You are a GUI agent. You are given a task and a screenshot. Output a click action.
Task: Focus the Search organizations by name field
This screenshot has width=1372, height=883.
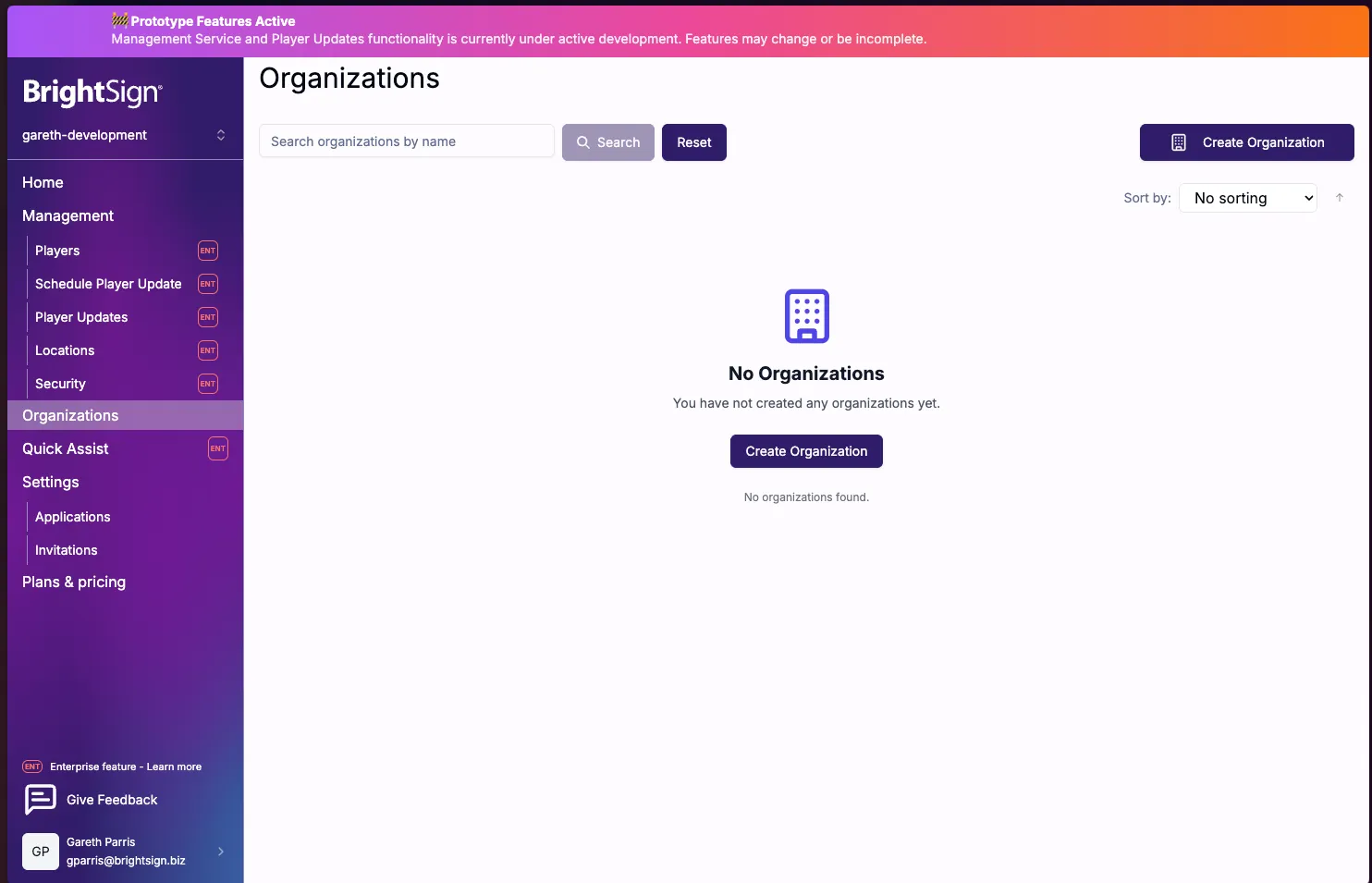click(x=407, y=141)
